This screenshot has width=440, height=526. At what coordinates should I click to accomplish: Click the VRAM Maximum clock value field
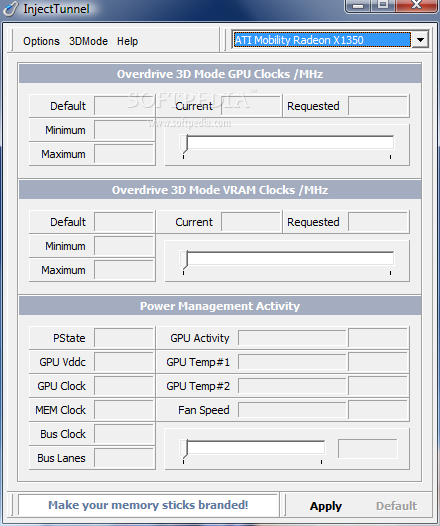click(x=124, y=270)
